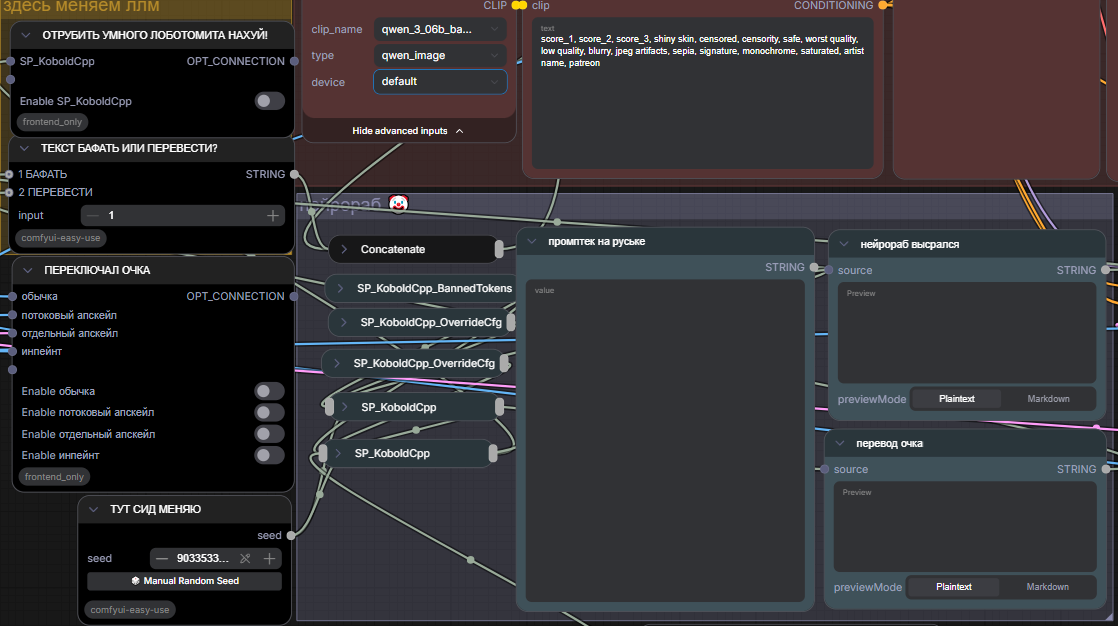The image size is (1118, 626).
Task: Click the seed randomize shuffle icon
Action: (x=245, y=558)
